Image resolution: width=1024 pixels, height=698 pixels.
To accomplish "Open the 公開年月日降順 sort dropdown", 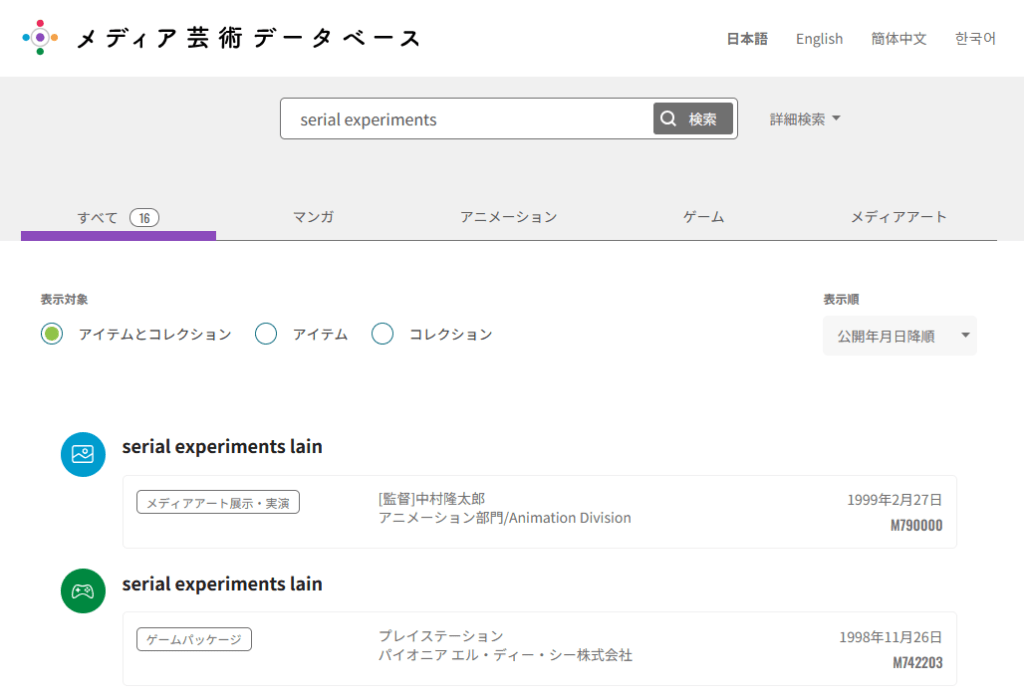I will click(x=899, y=336).
